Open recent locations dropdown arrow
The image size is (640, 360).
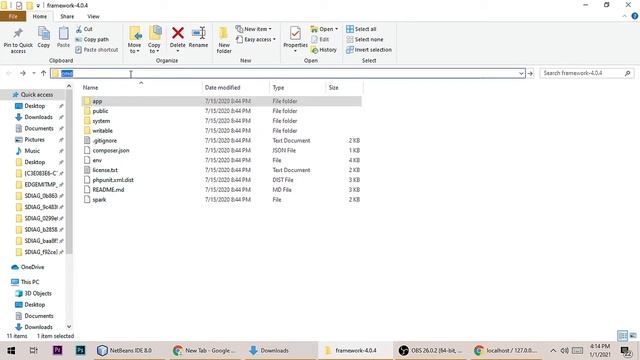click(34, 73)
